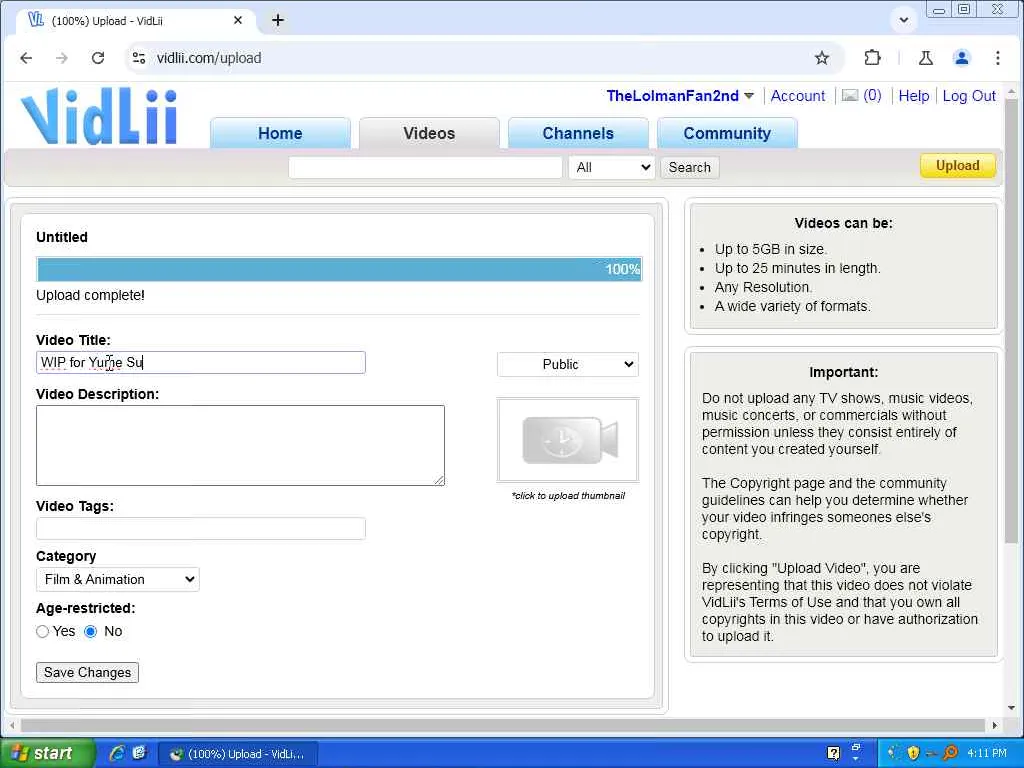Select No for Age-restricted
1024x768 pixels.
pos(91,632)
